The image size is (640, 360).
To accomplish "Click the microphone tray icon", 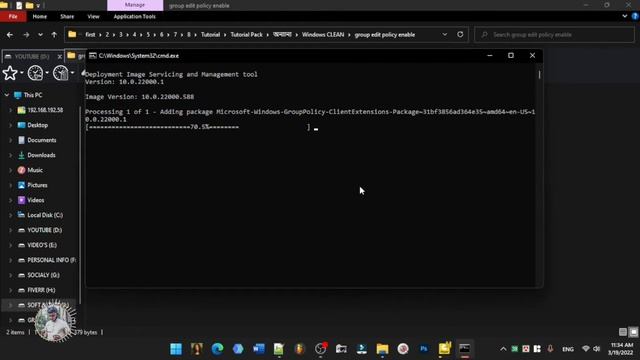I will point(550,349).
